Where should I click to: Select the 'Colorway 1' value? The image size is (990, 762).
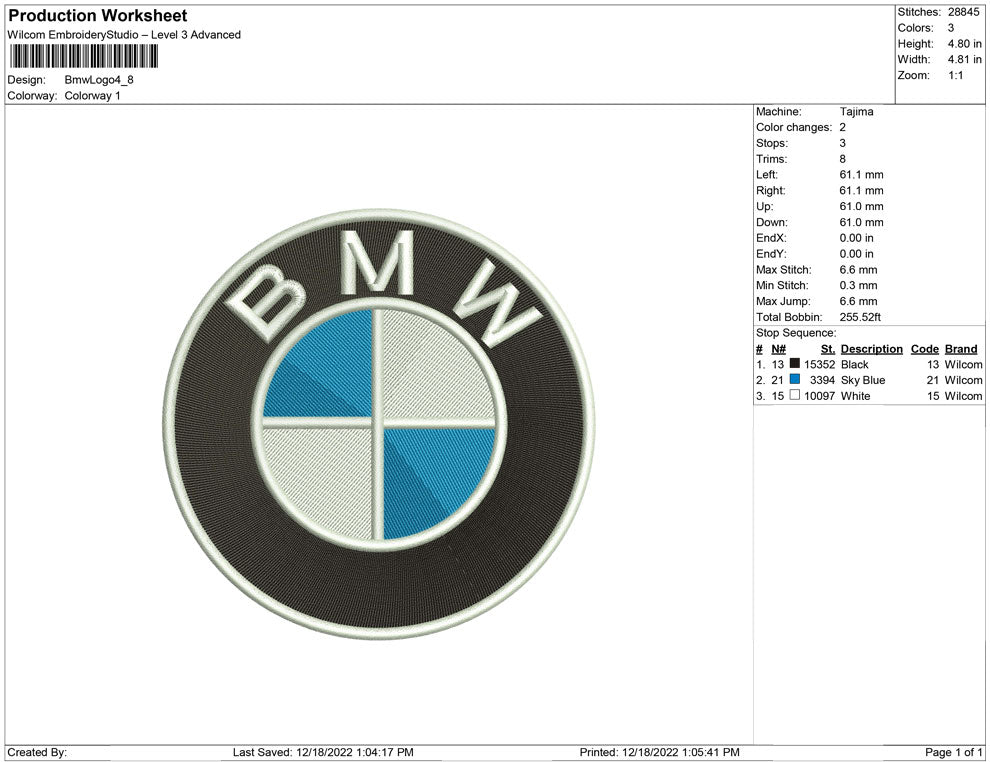(92, 96)
